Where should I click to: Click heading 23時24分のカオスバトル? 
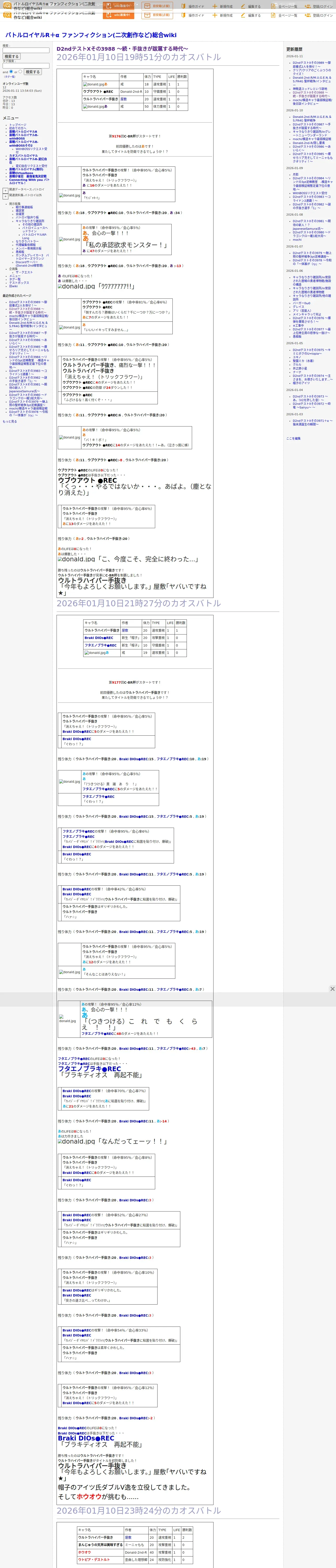(x=139, y=1511)
